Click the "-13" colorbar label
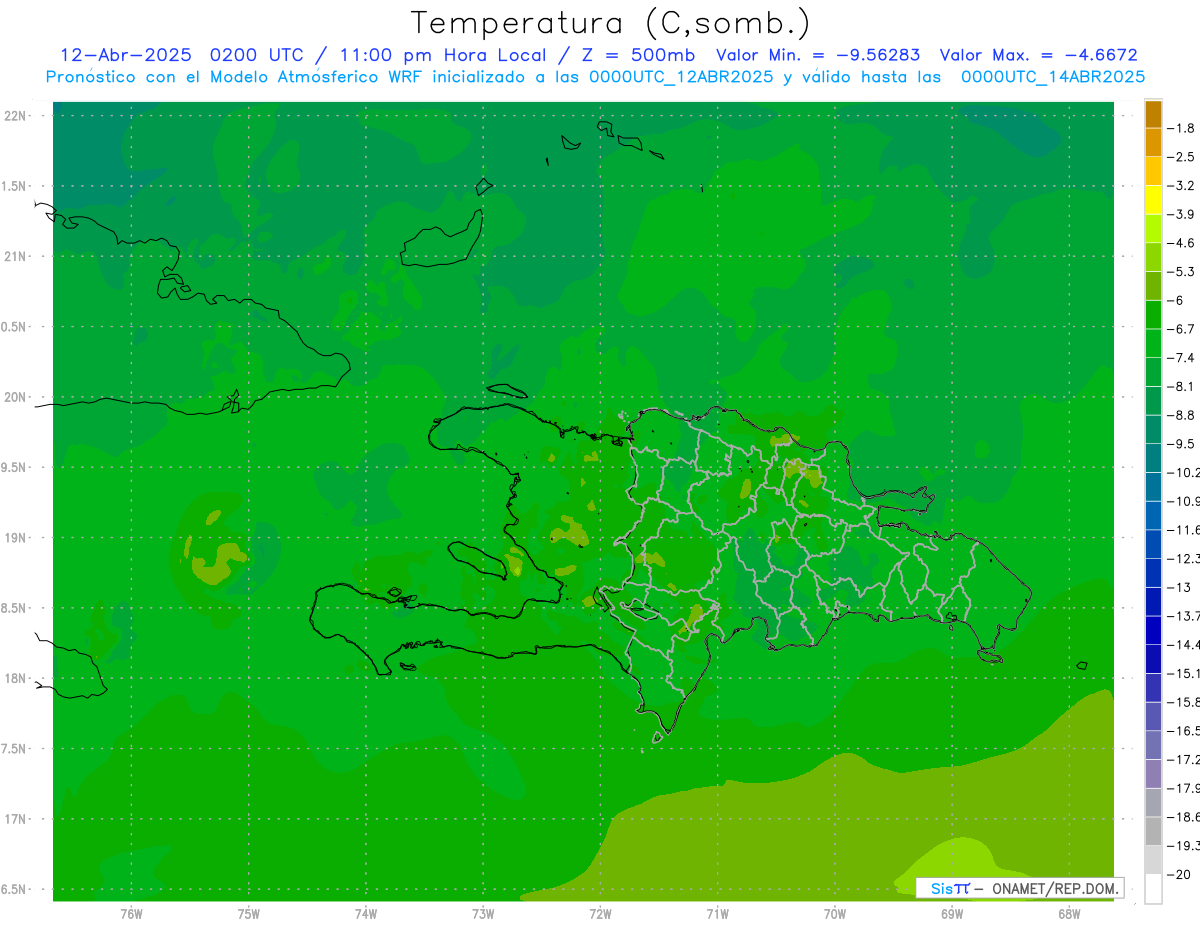This screenshot has width=1200, height=927. pos(1180,587)
